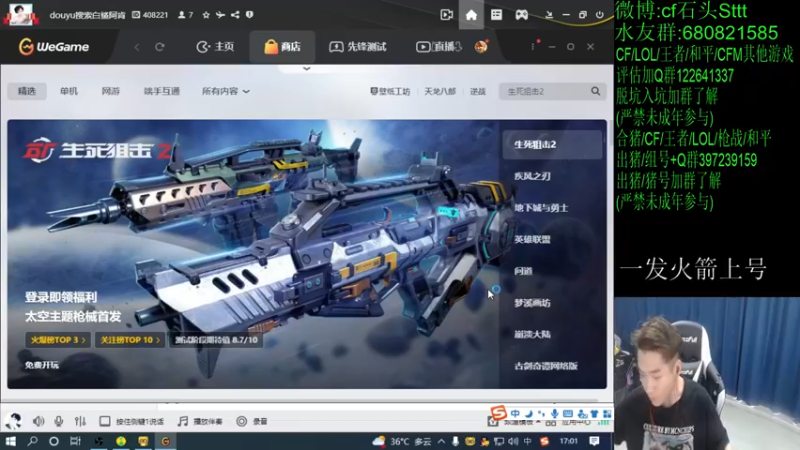Open the Windows Start menu

pos(10,441)
